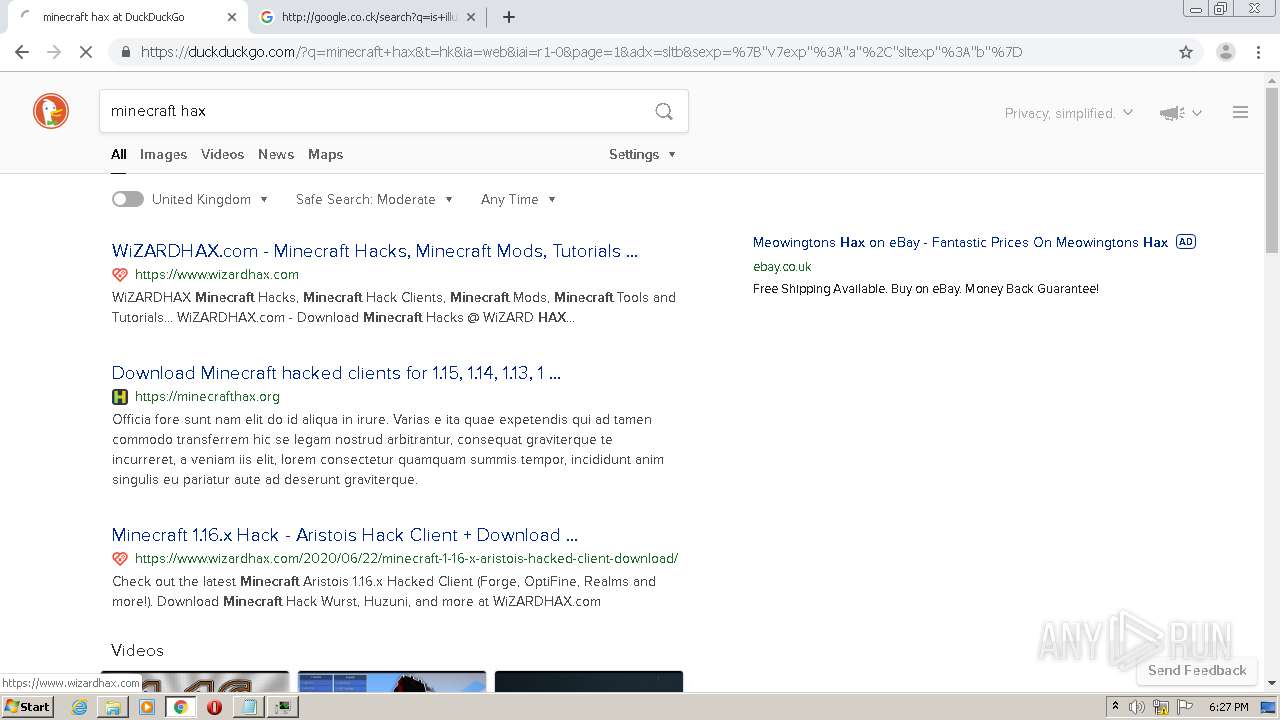The image size is (1280, 720).
Task: Open Windows Media Player from taskbar
Action: tap(147, 707)
